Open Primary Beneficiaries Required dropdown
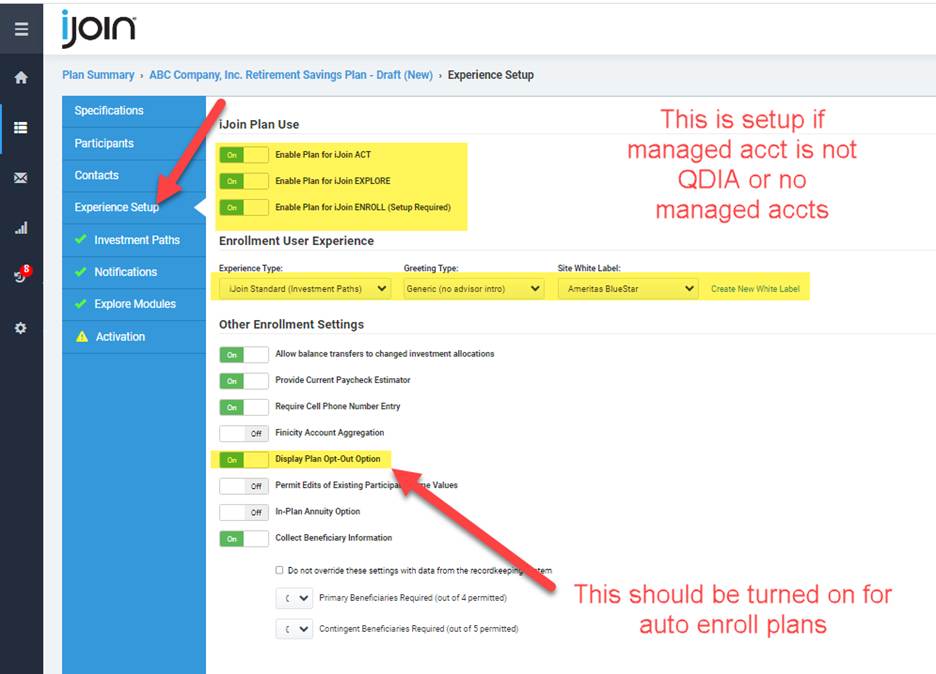The image size is (936, 674). tap(294, 598)
